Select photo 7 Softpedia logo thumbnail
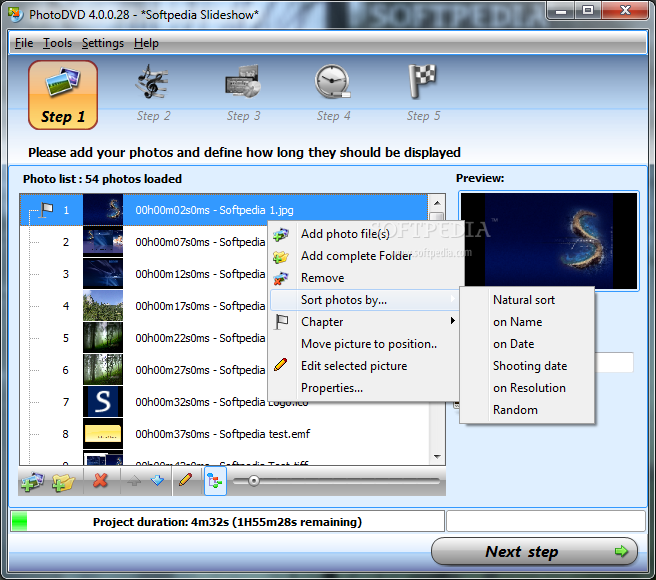656x580 pixels. [103, 402]
